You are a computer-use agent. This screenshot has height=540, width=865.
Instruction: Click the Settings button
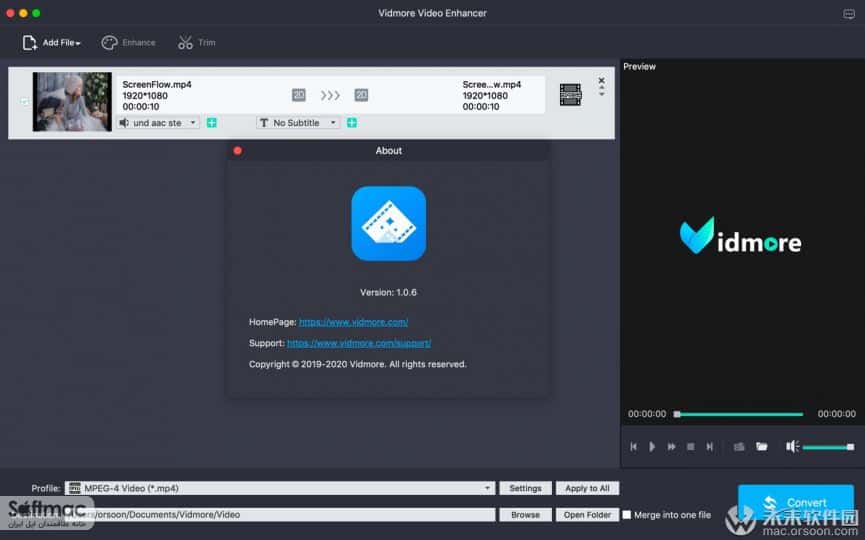click(525, 488)
